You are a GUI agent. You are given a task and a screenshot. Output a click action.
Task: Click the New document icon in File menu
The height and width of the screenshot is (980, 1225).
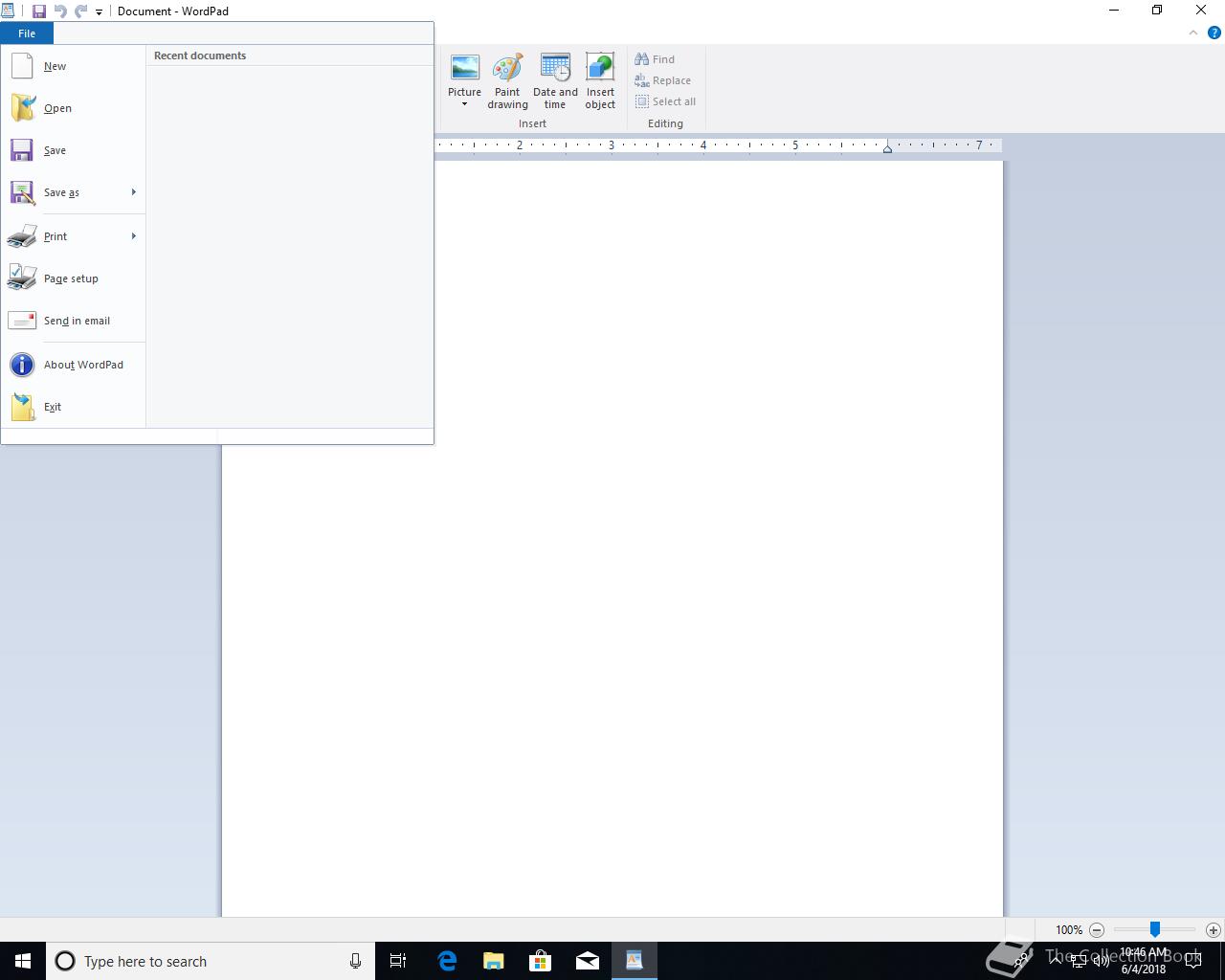point(22,66)
